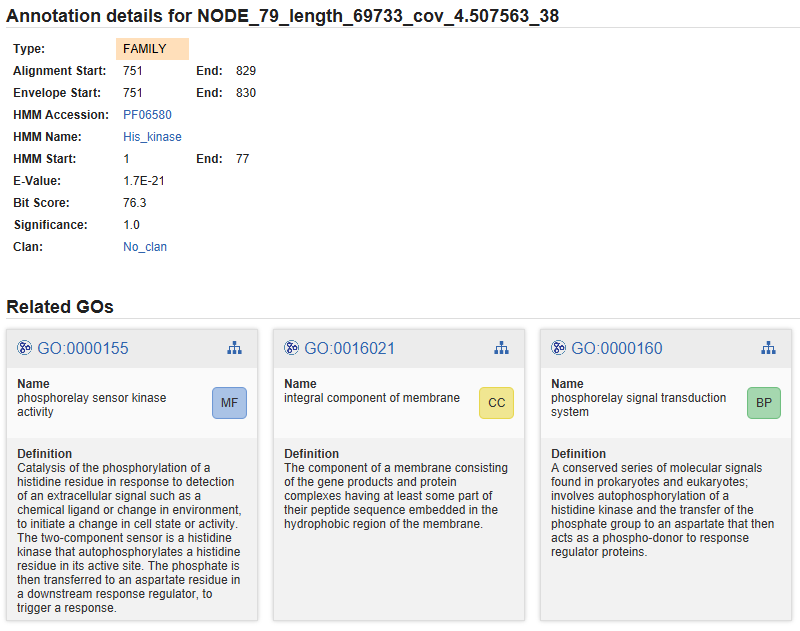The height and width of the screenshot is (631, 800).
Task: Click the Annotation details page heading
Action: [283, 16]
